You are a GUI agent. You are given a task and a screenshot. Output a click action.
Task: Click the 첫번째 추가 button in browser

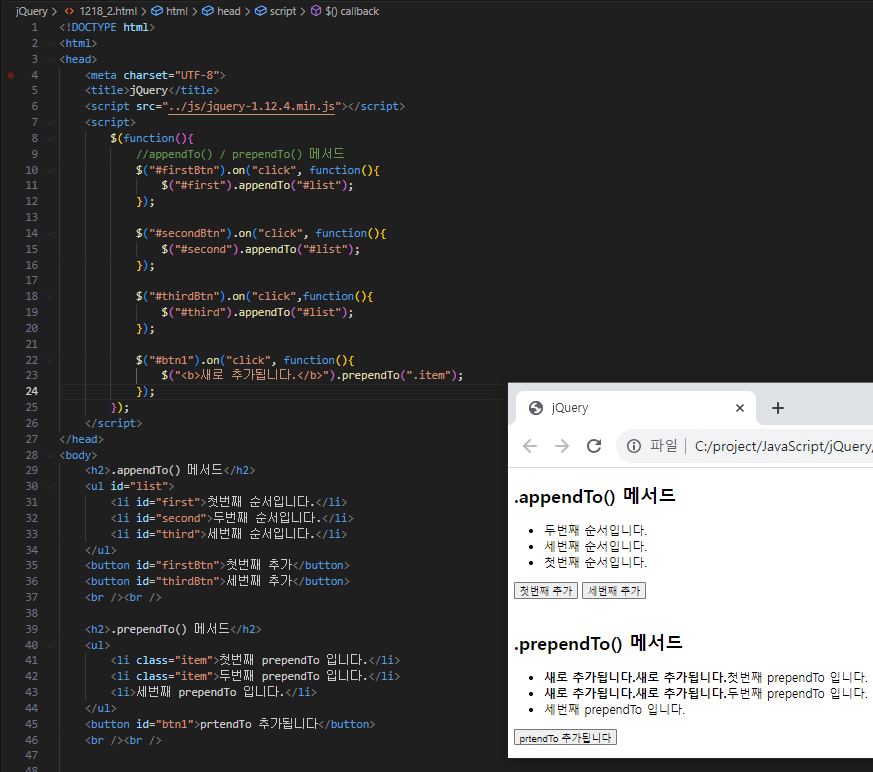tap(546, 591)
